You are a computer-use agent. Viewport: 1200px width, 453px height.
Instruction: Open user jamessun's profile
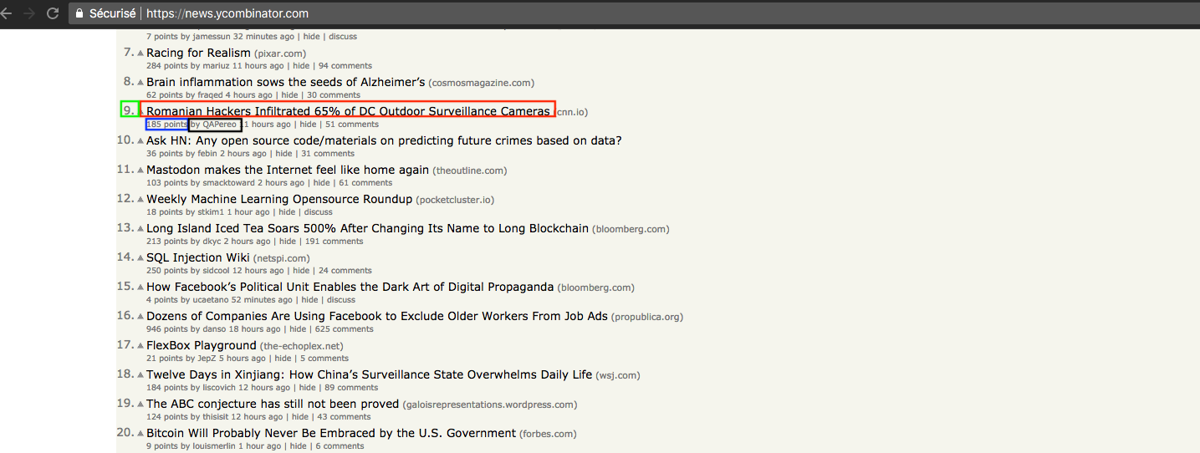click(211, 36)
